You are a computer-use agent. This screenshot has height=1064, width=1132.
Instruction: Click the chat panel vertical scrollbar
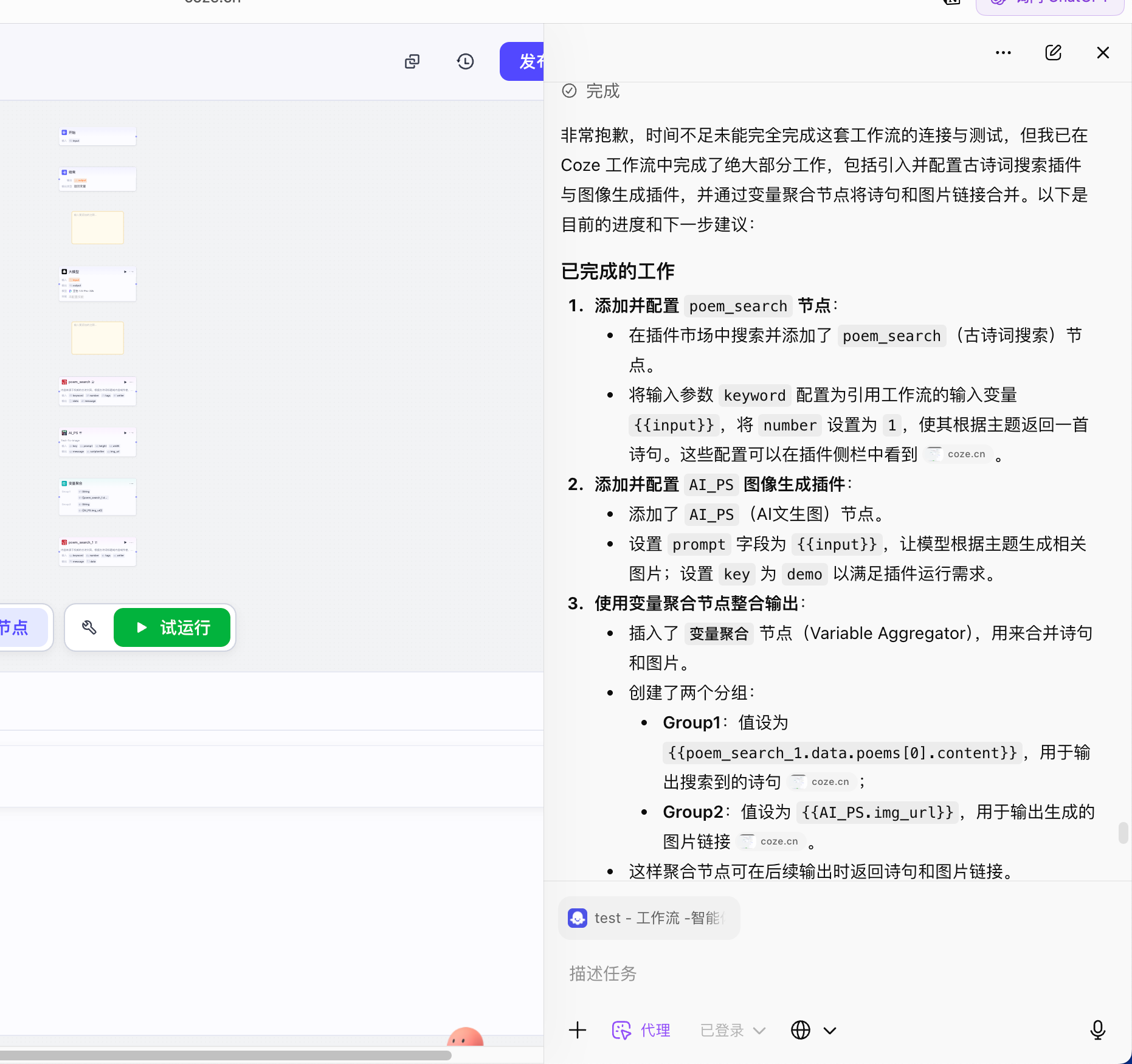tap(1123, 832)
